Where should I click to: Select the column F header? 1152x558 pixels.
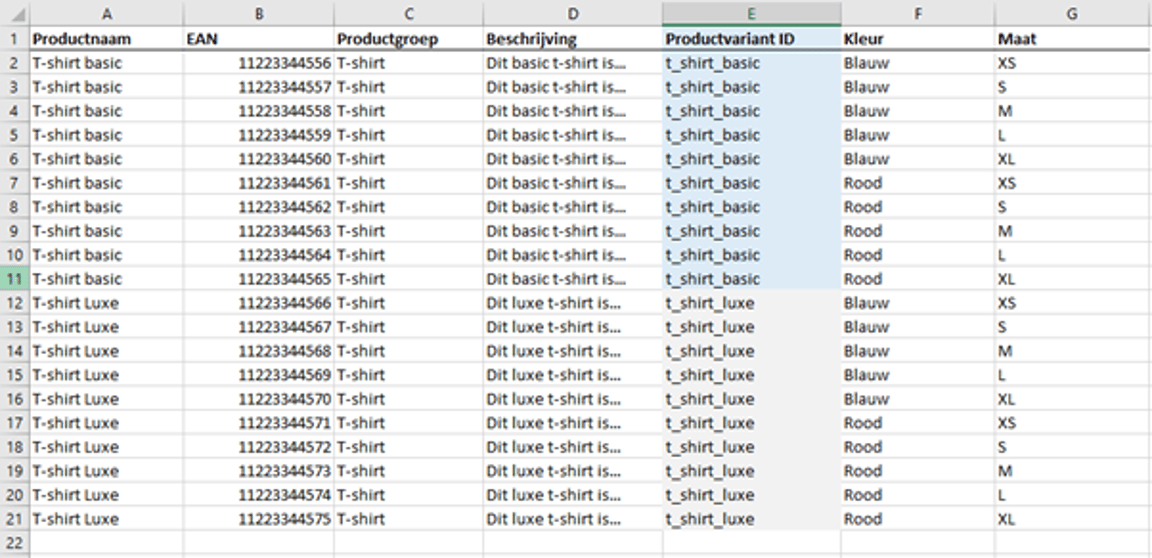coord(917,15)
